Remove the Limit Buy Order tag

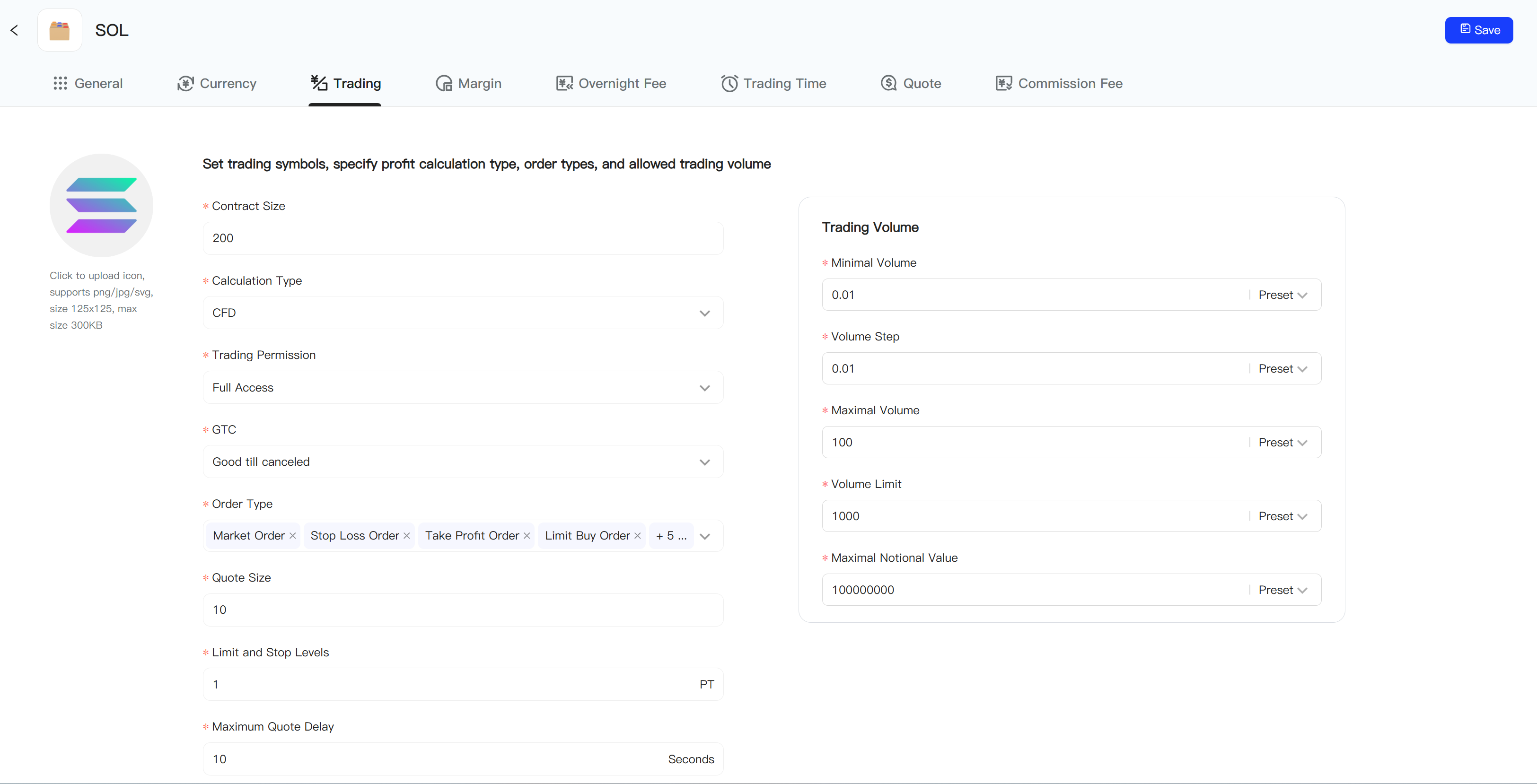tap(637, 536)
